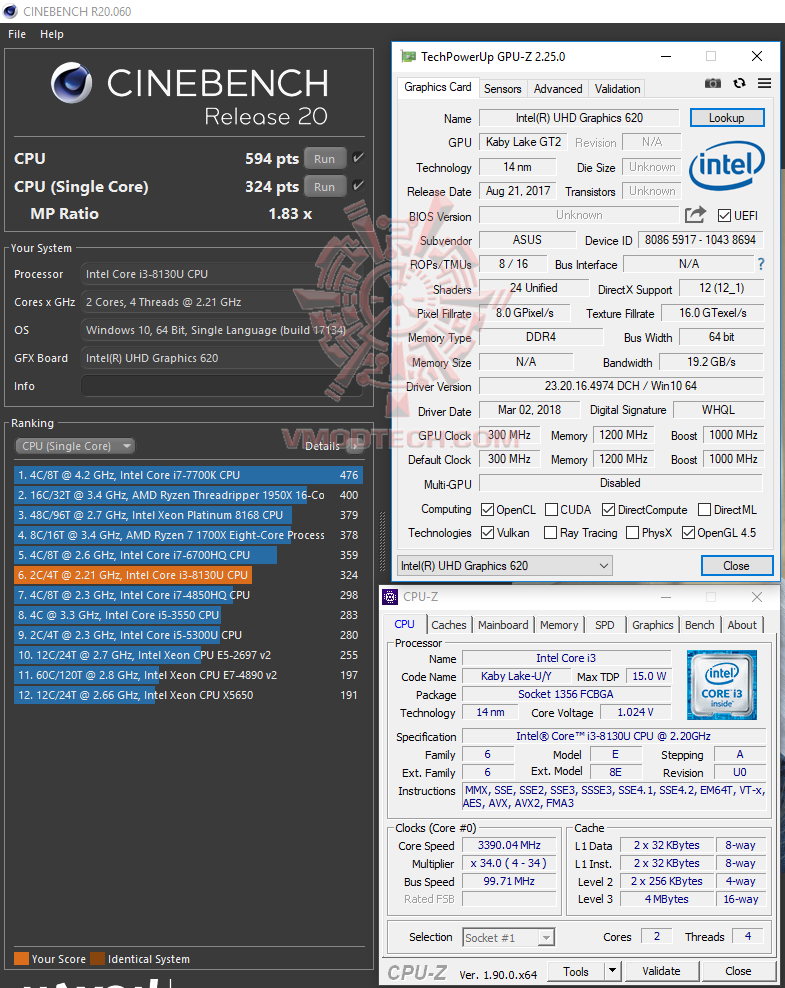Open the Tools dropdown arrow in CPU-Z

click(612, 971)
